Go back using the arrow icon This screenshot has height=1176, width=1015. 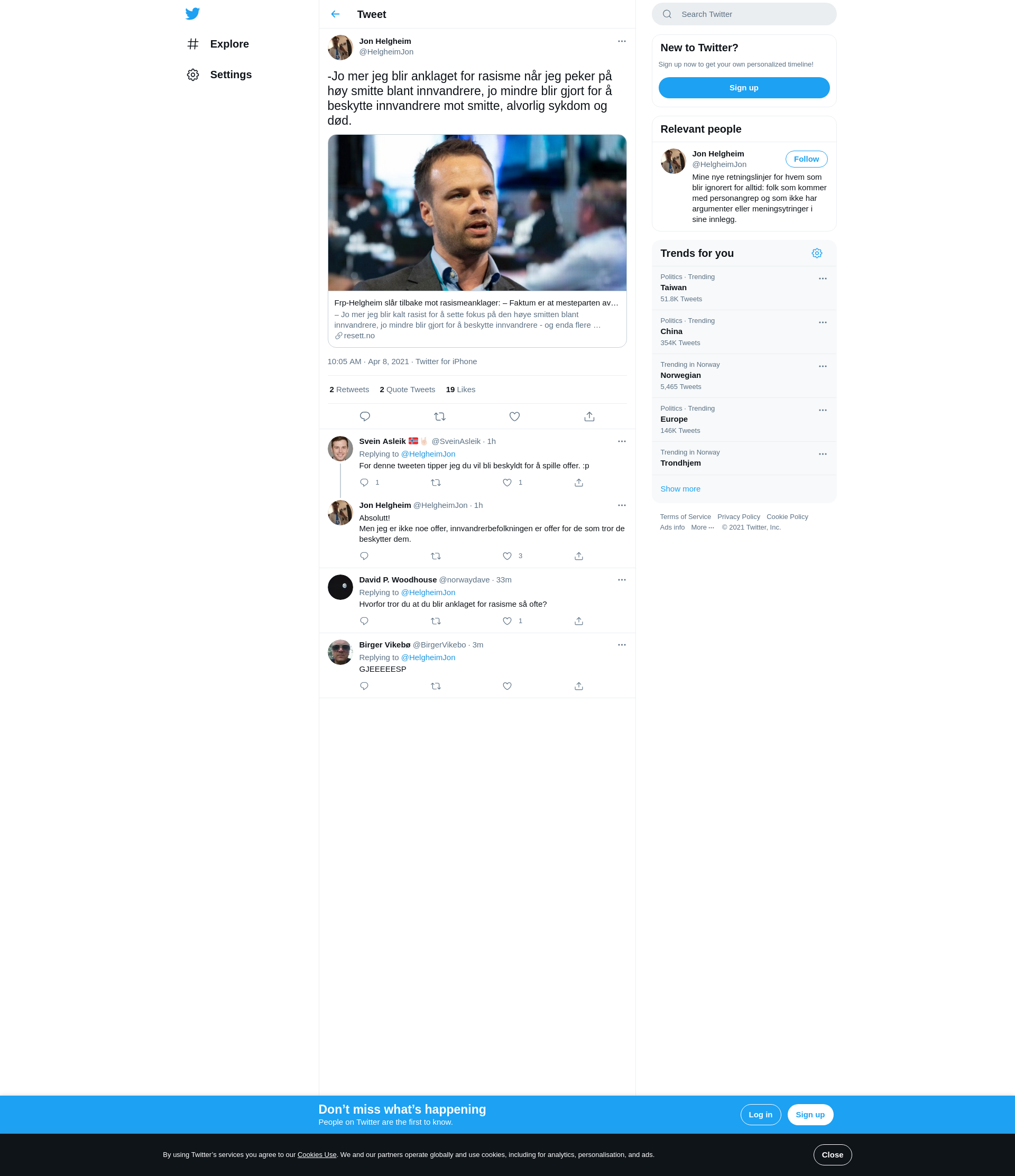336,14
